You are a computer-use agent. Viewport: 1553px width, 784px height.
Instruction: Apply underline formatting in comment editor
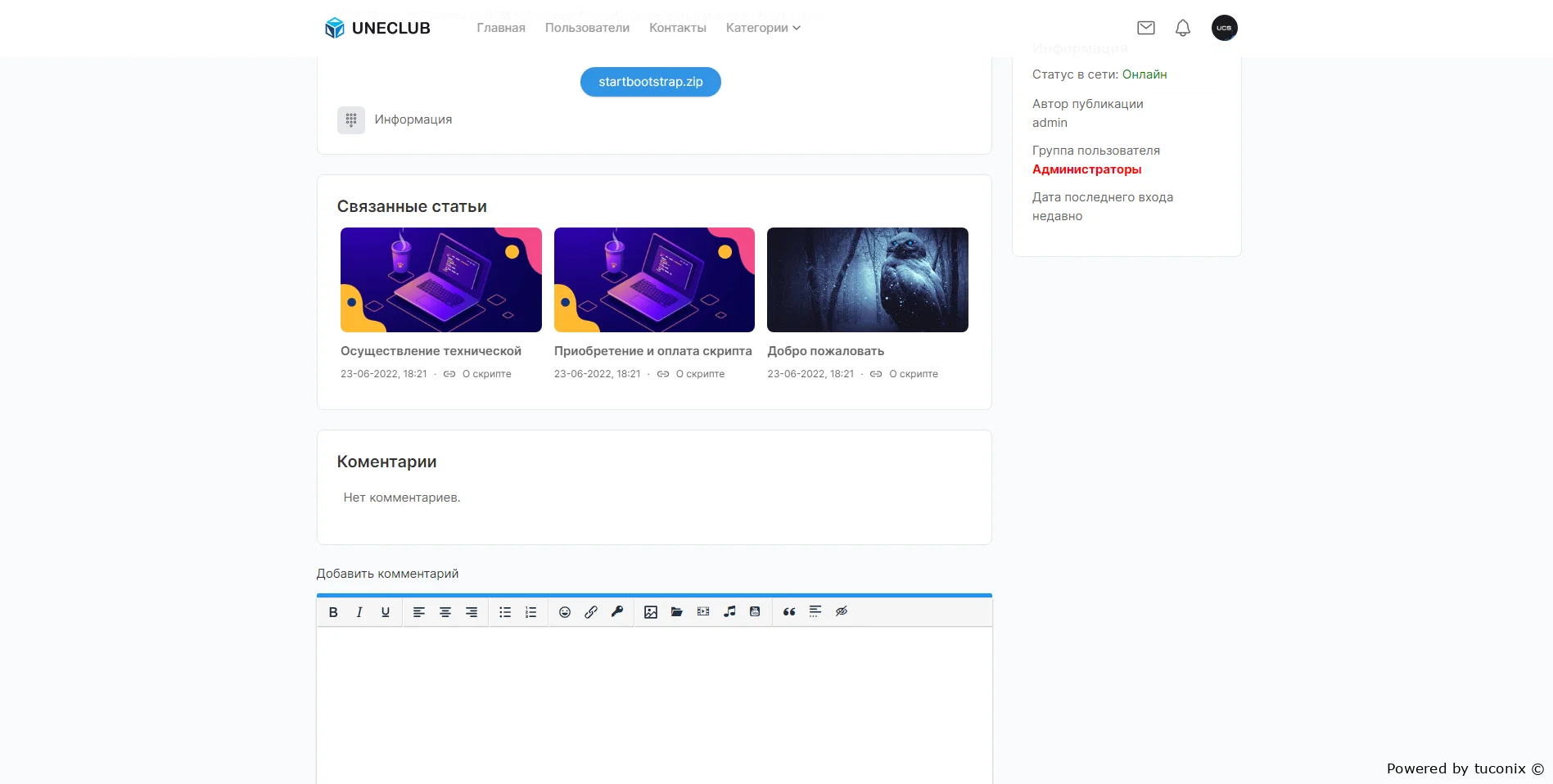[x=386, y=612]
